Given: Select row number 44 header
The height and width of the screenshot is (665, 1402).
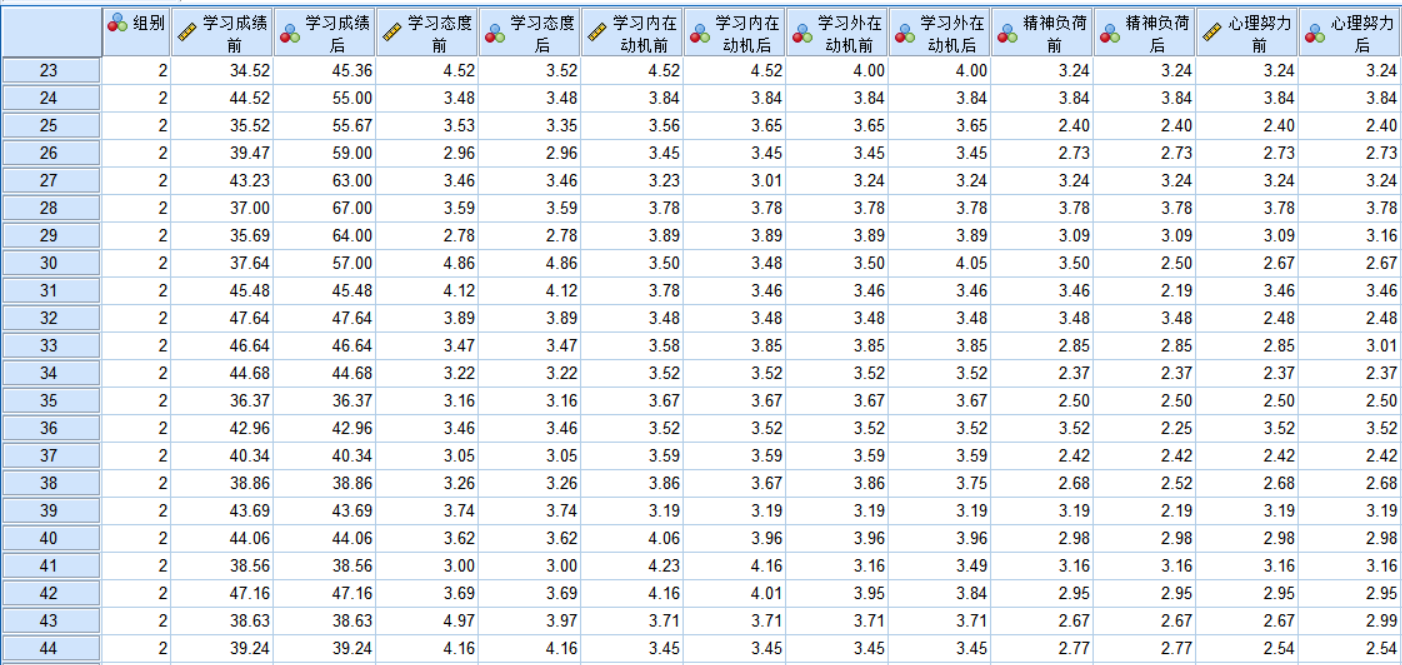Looking at the screenshot, I should click(x=50, y=649).
